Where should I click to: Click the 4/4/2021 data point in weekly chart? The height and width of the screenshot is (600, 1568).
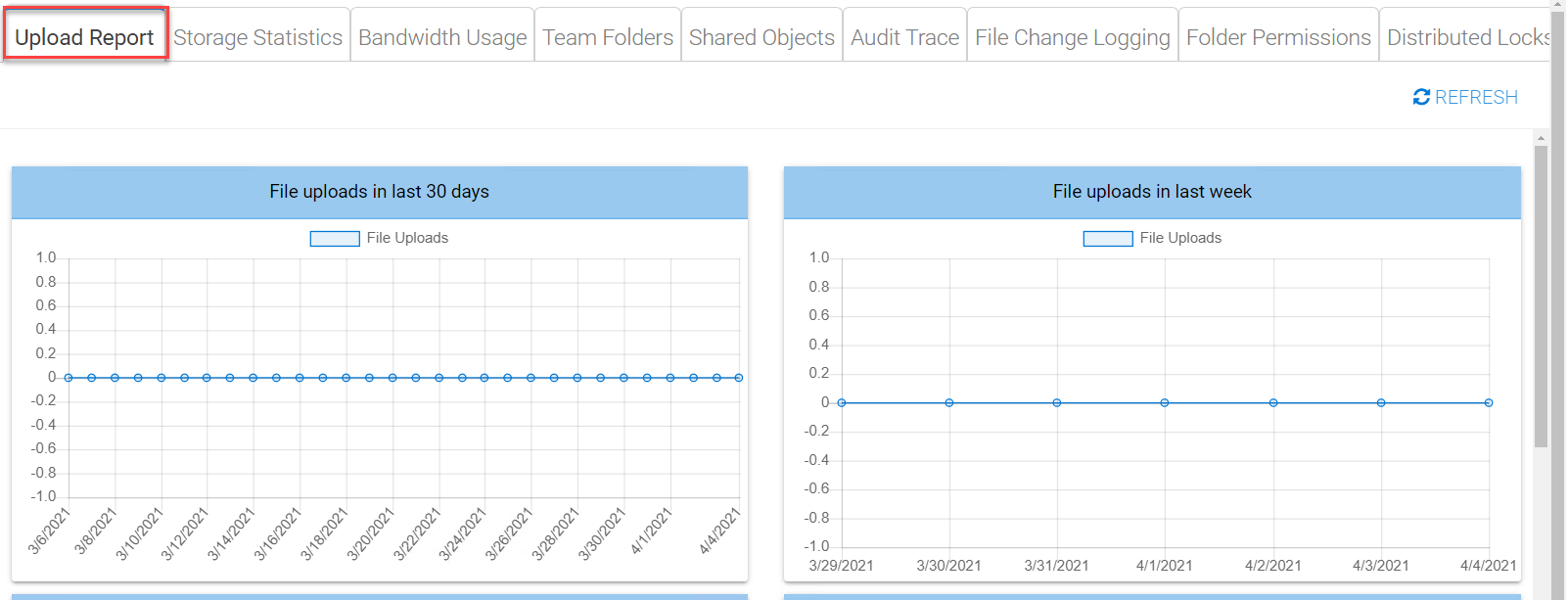click(x=1489, y=402)
